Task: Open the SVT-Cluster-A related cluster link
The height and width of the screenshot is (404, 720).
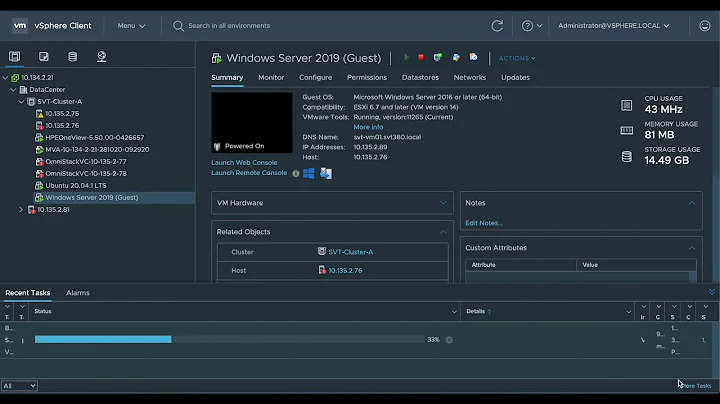Action: pyautogui.click(x=350, y=252)
